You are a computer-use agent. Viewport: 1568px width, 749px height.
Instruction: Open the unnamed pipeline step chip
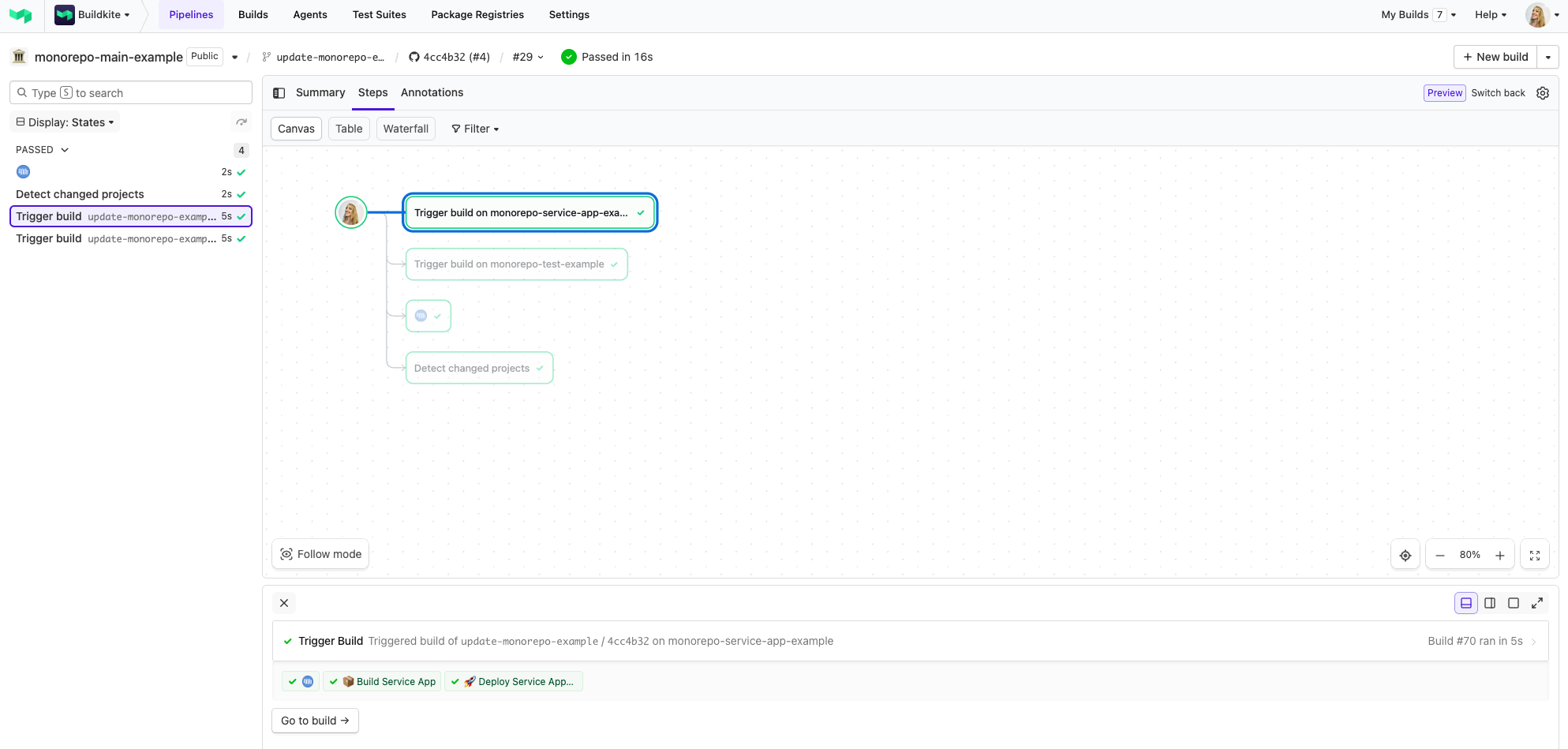pyautogui.click(x=301, y=682)
